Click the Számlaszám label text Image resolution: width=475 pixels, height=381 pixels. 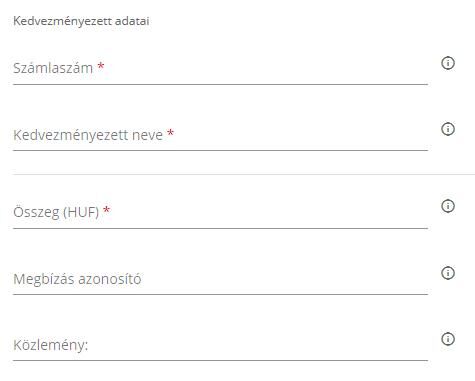point(53,68)
